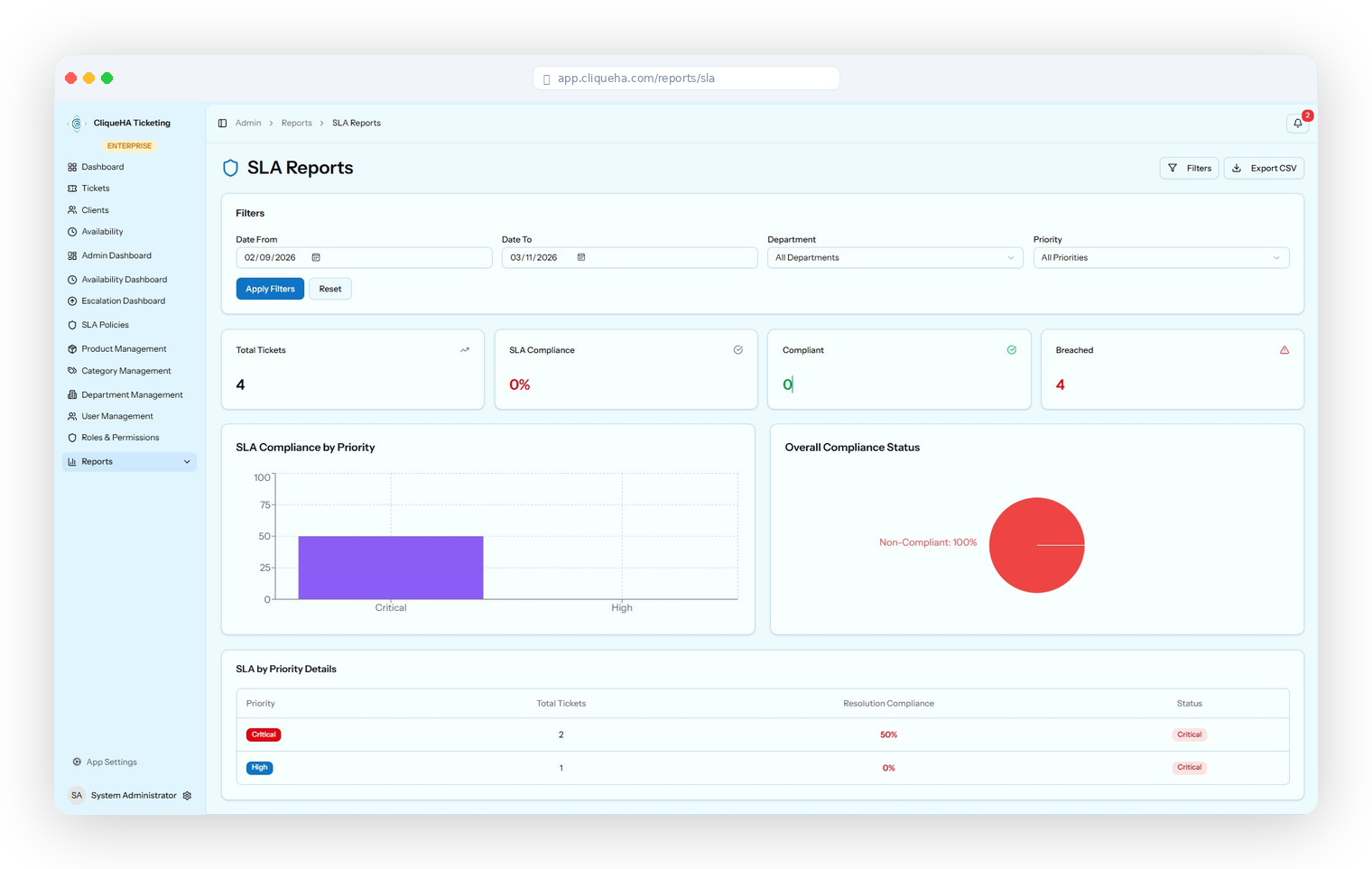The width and height of the screenshot is (1372, 869).
Task: Click the Breached warning triangle icon
Action: pos(1284,350)
